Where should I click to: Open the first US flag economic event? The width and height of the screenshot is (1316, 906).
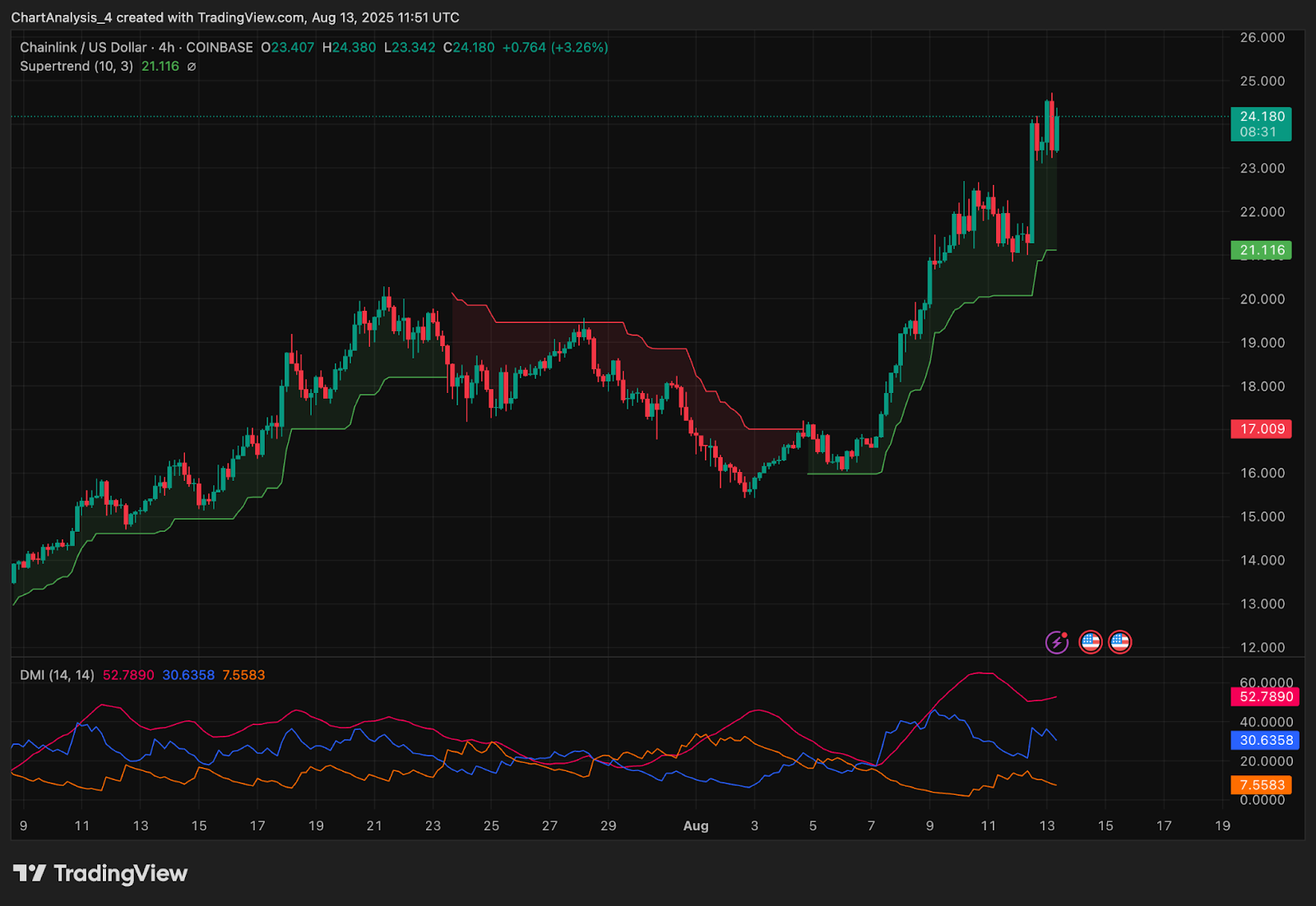click(1091, 642)
